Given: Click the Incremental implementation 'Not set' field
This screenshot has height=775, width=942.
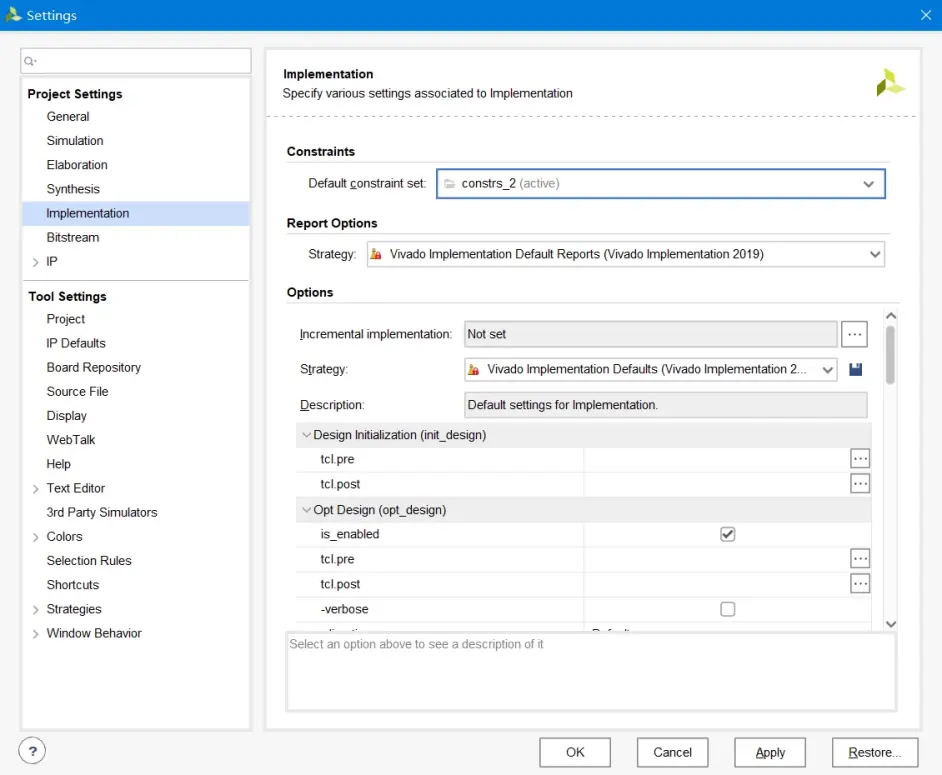Looking at the screenshot, I should click(651, 334).
